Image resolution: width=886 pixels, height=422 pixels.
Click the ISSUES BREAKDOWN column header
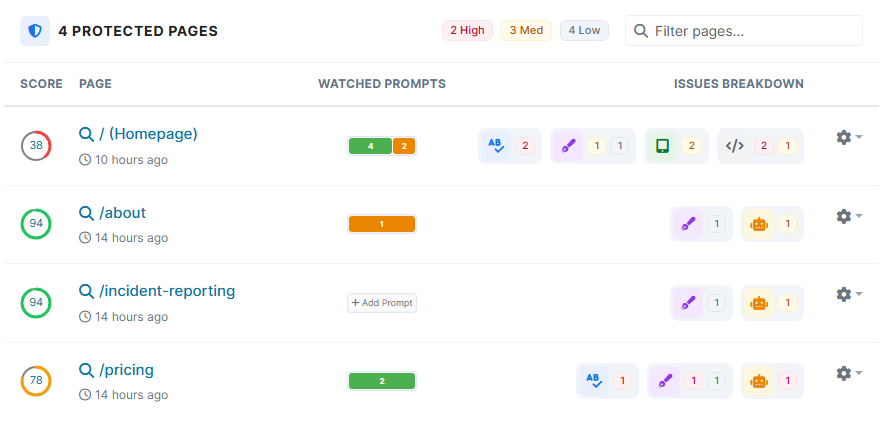(739, 84)
